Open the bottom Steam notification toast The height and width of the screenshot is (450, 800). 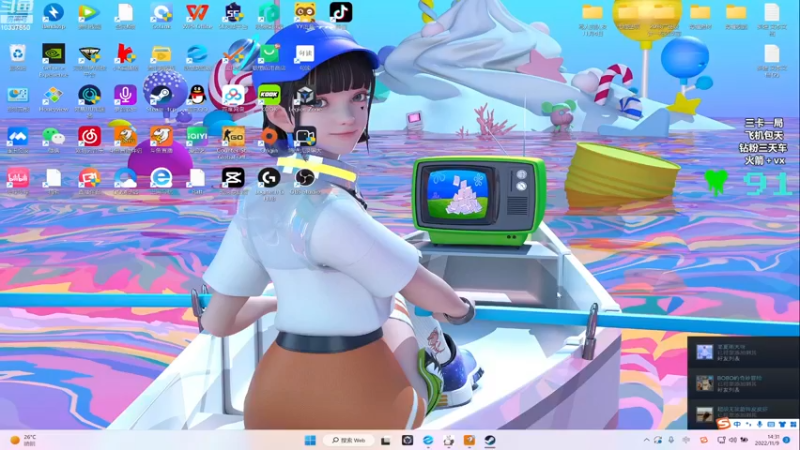pyautogui.click(x=744, y=412)
